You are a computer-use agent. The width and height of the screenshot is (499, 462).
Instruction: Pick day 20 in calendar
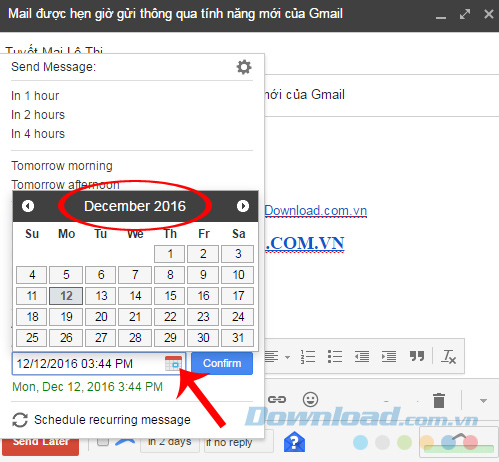pos(101,317)
